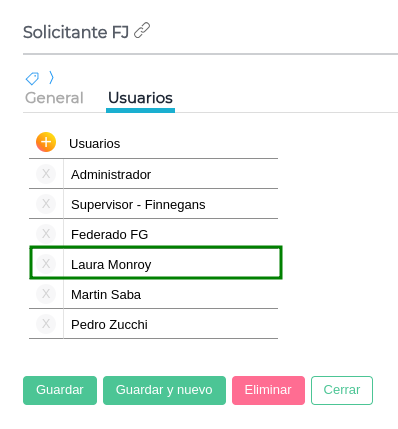The width and height of the screenshot is (398, 429).
Task: Select the Administrador user row
Action: click(x=153, y=174)
